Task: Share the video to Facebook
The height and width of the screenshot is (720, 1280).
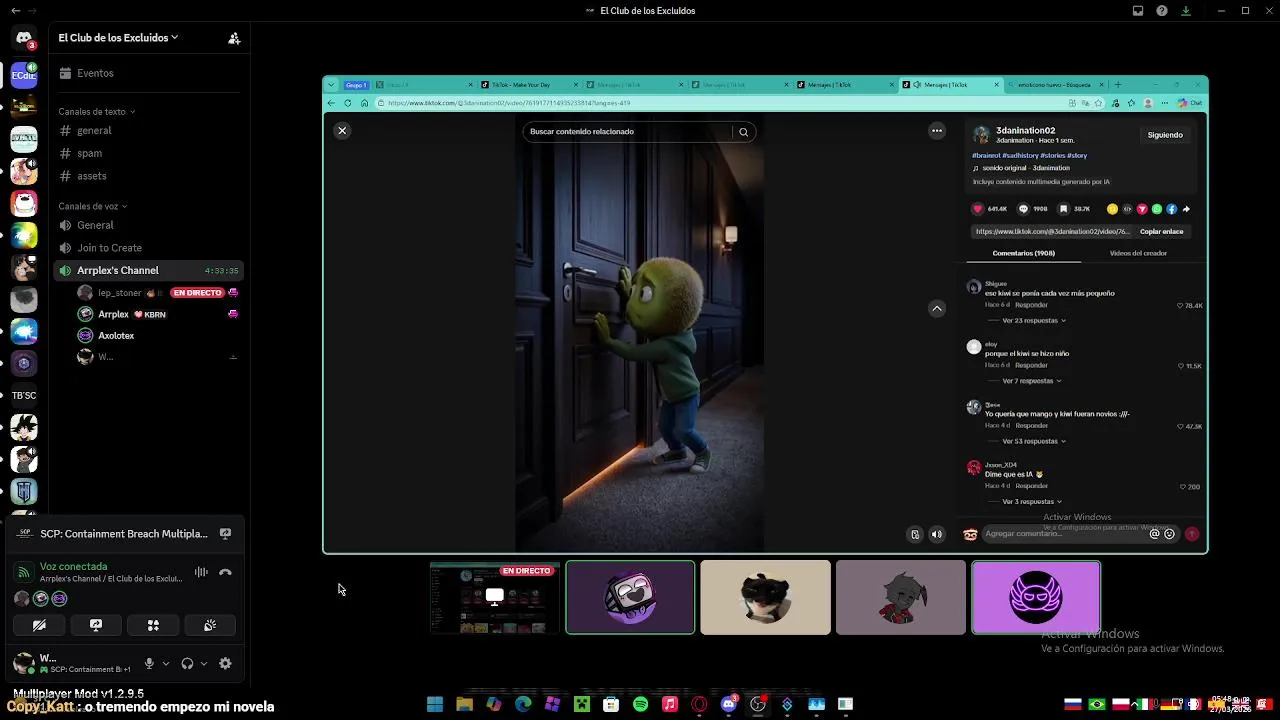Action: (x=1172, y=209)
